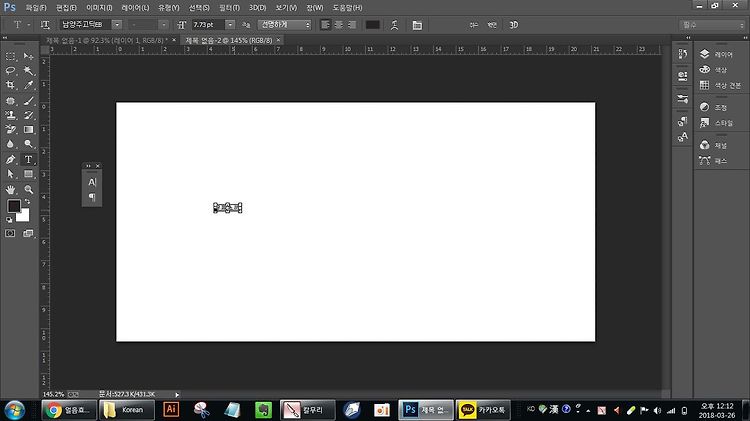The height and width of the screenshot is (421, 750).
Task: Select the Pen tool
Action: 11,159
